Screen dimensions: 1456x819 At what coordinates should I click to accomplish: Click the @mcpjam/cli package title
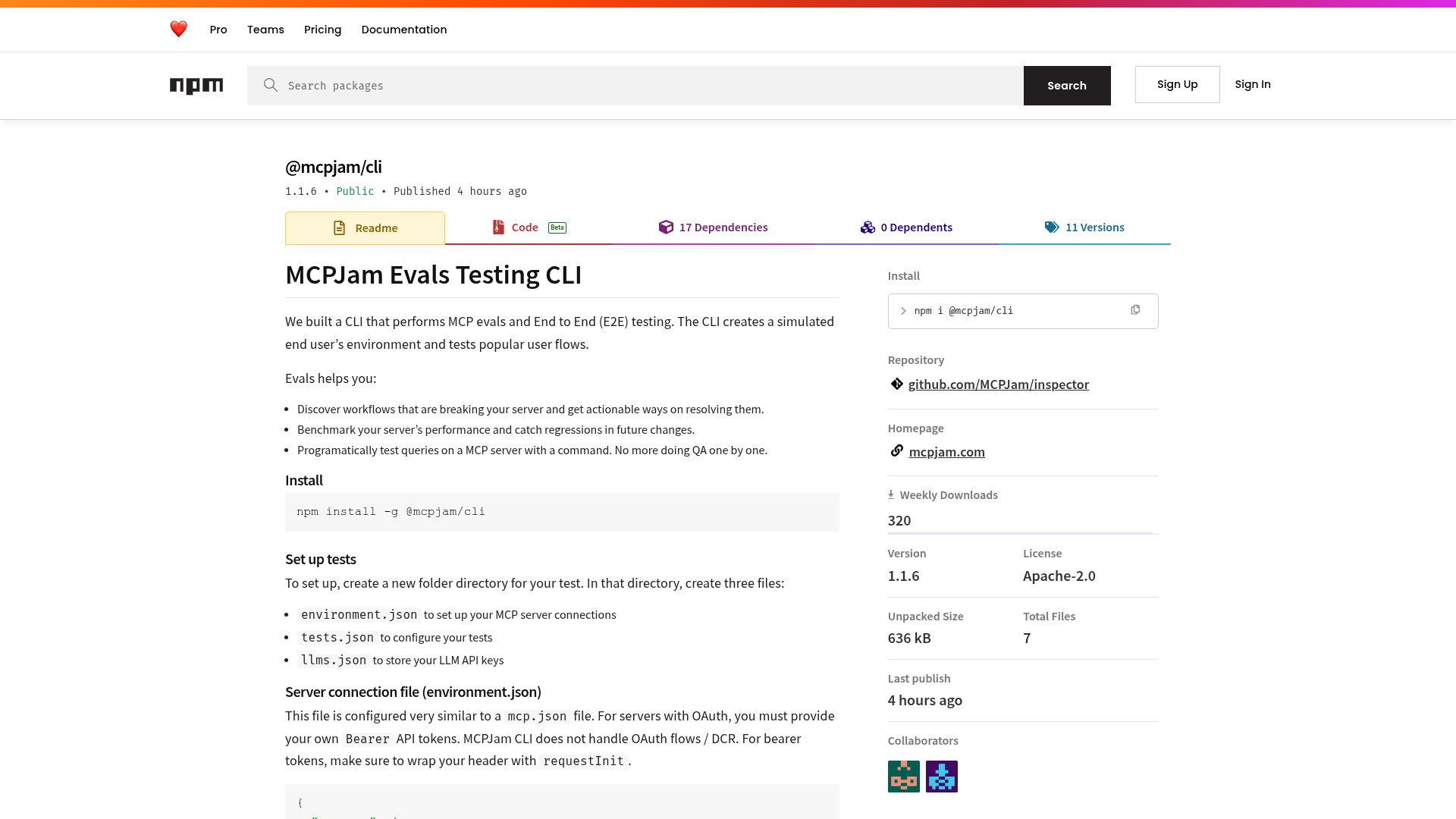point(334,167)
